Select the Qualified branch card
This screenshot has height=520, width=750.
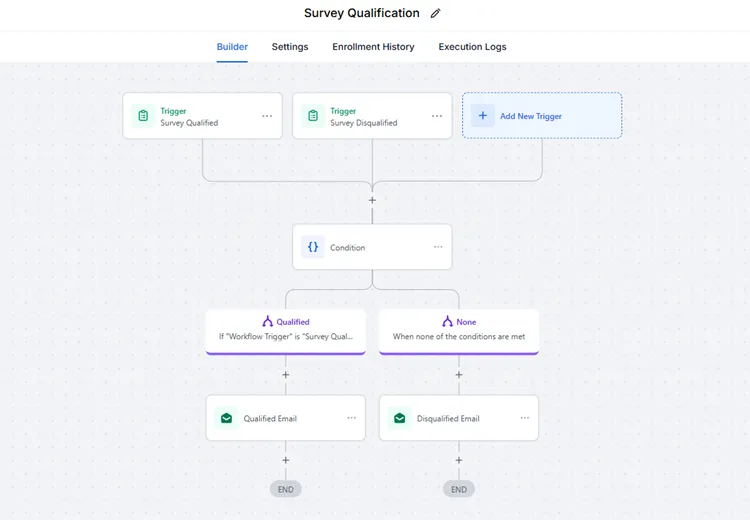tap(286, 329)
